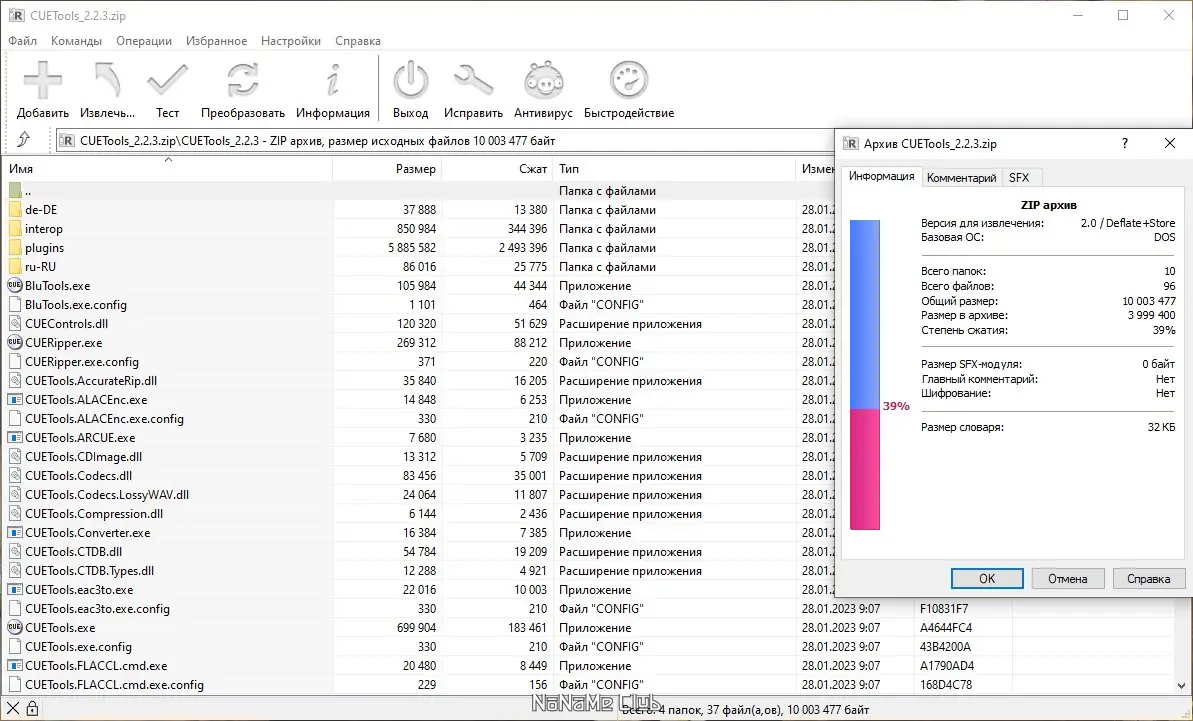Open the Команды menu
Screen dimensions: 1193x721
click(x=76, y=41)
